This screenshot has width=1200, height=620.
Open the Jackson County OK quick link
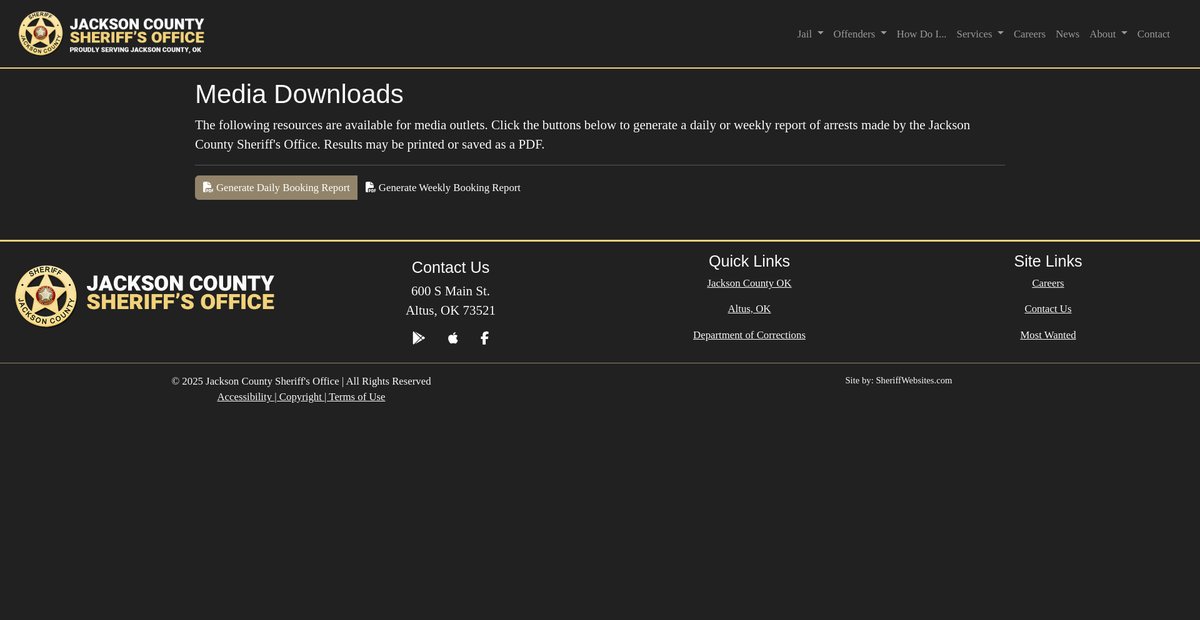(x=749, y=283)
